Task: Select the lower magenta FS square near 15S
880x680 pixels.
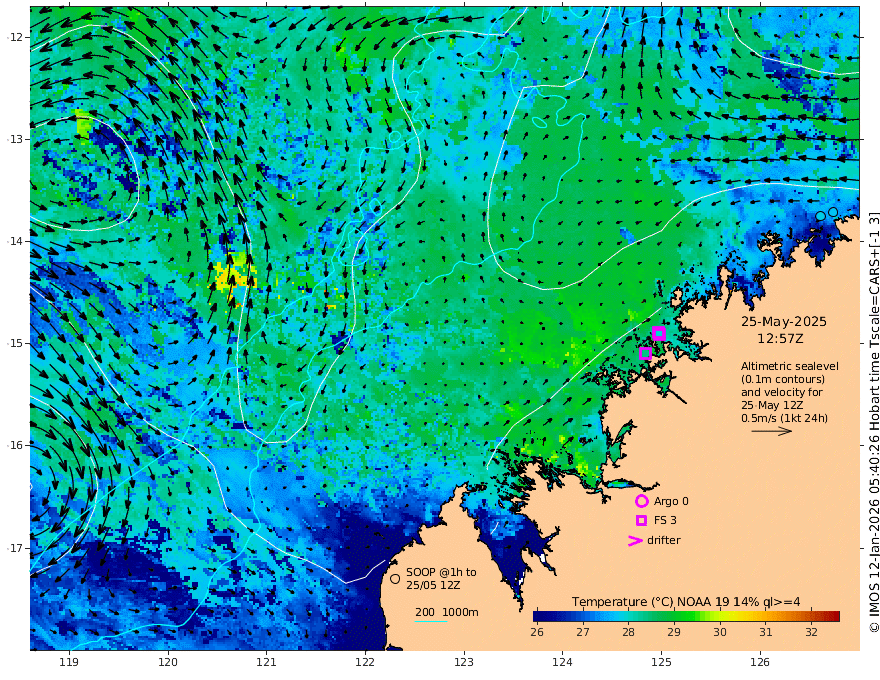Action: (x=645, y=353)
